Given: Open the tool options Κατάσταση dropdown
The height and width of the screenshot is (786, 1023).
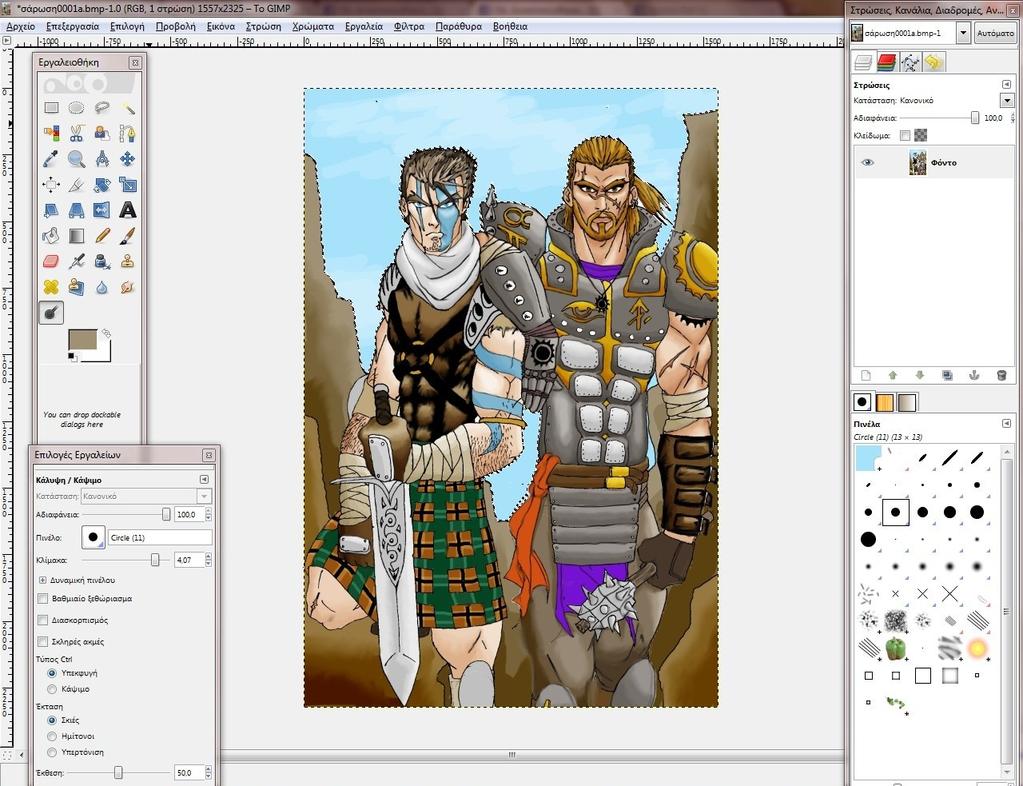Looking at the screenshot, I should coord(147,496).
